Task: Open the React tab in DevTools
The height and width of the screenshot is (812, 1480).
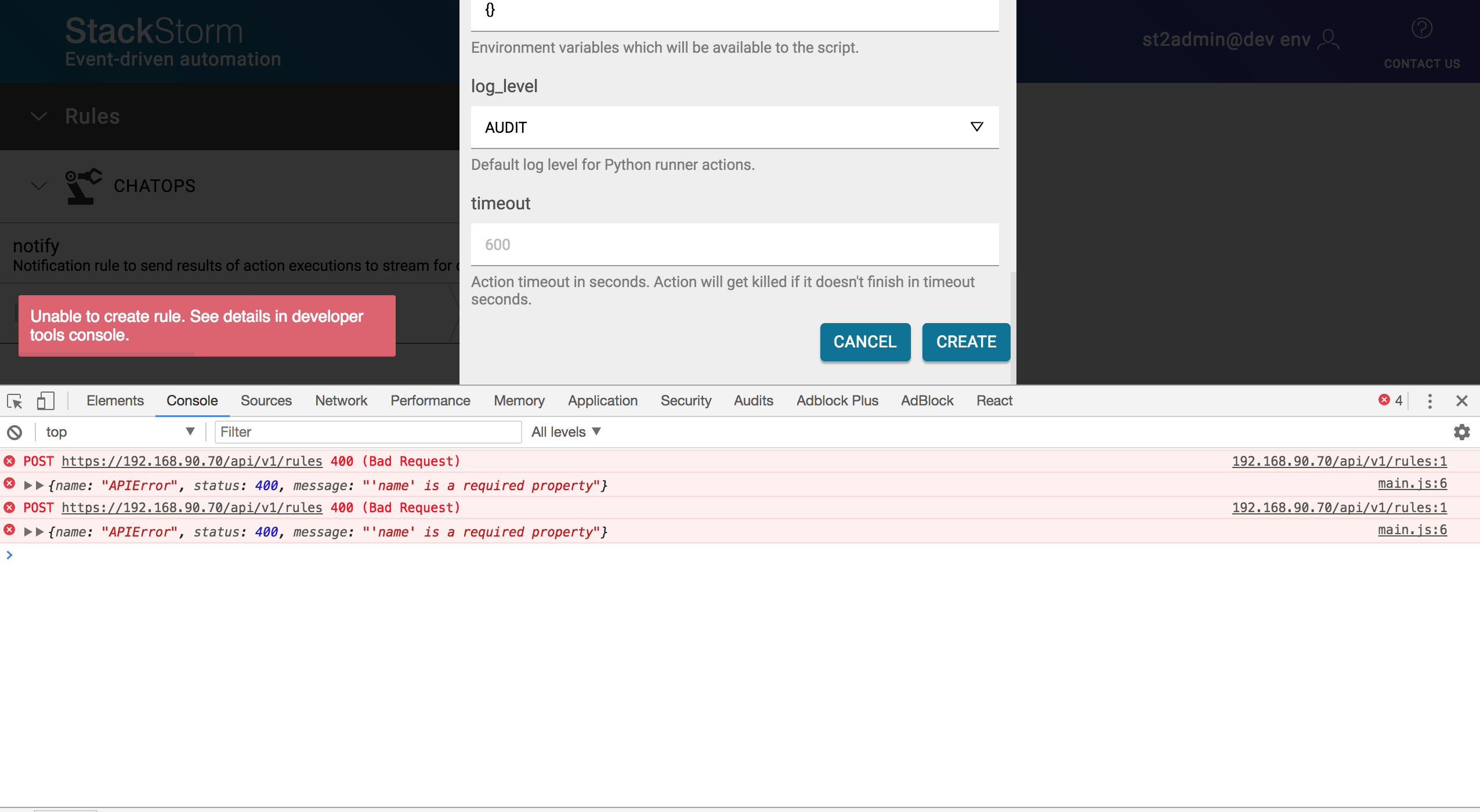Action: [993, 401]
